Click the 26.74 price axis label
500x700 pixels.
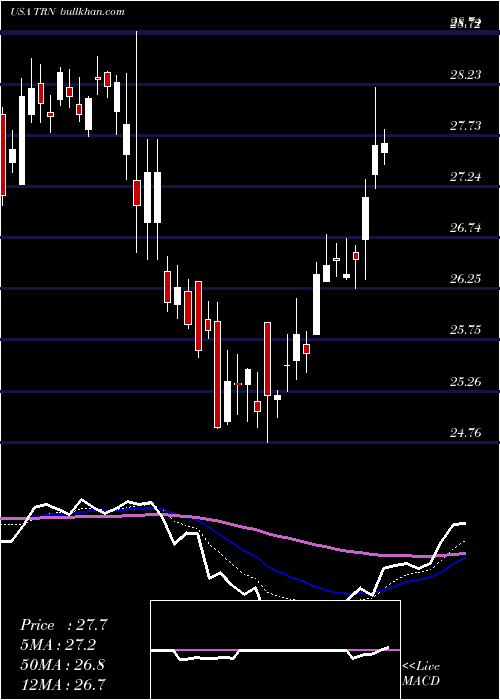pyautogui.click(x=466, y=228)
